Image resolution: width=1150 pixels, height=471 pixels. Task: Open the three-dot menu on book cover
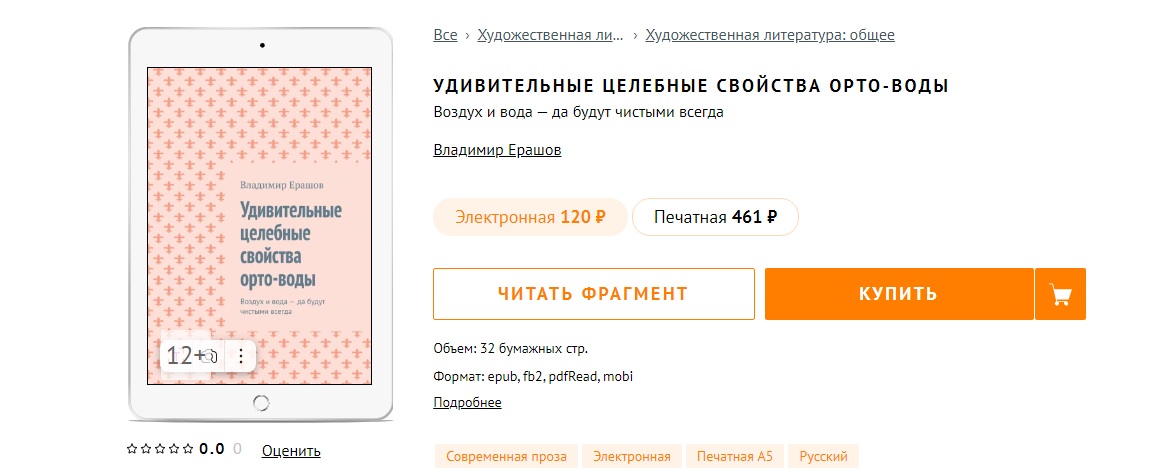click(x=241, y=357)
